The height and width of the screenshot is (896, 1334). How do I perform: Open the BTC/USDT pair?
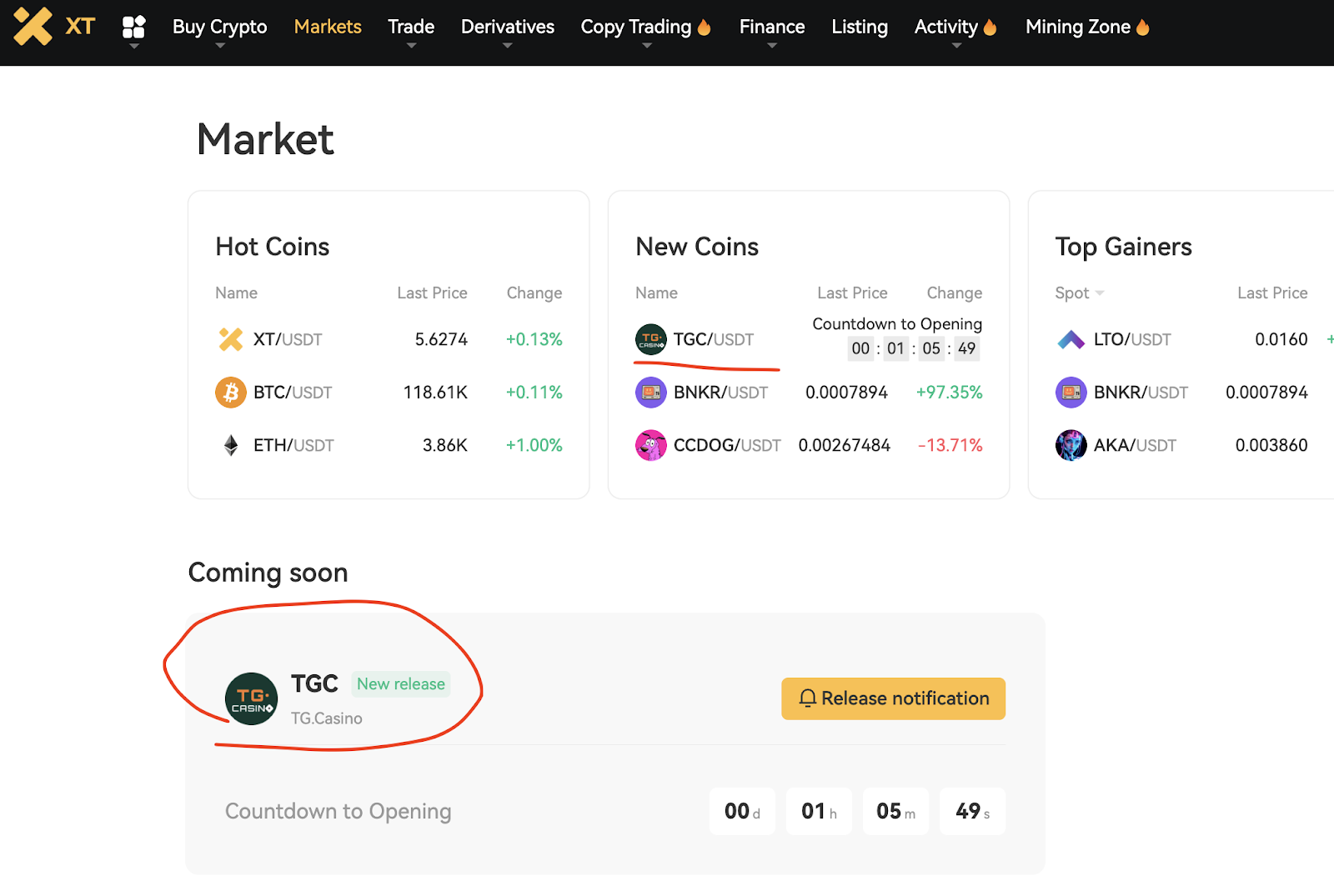(x=293, y=392)
